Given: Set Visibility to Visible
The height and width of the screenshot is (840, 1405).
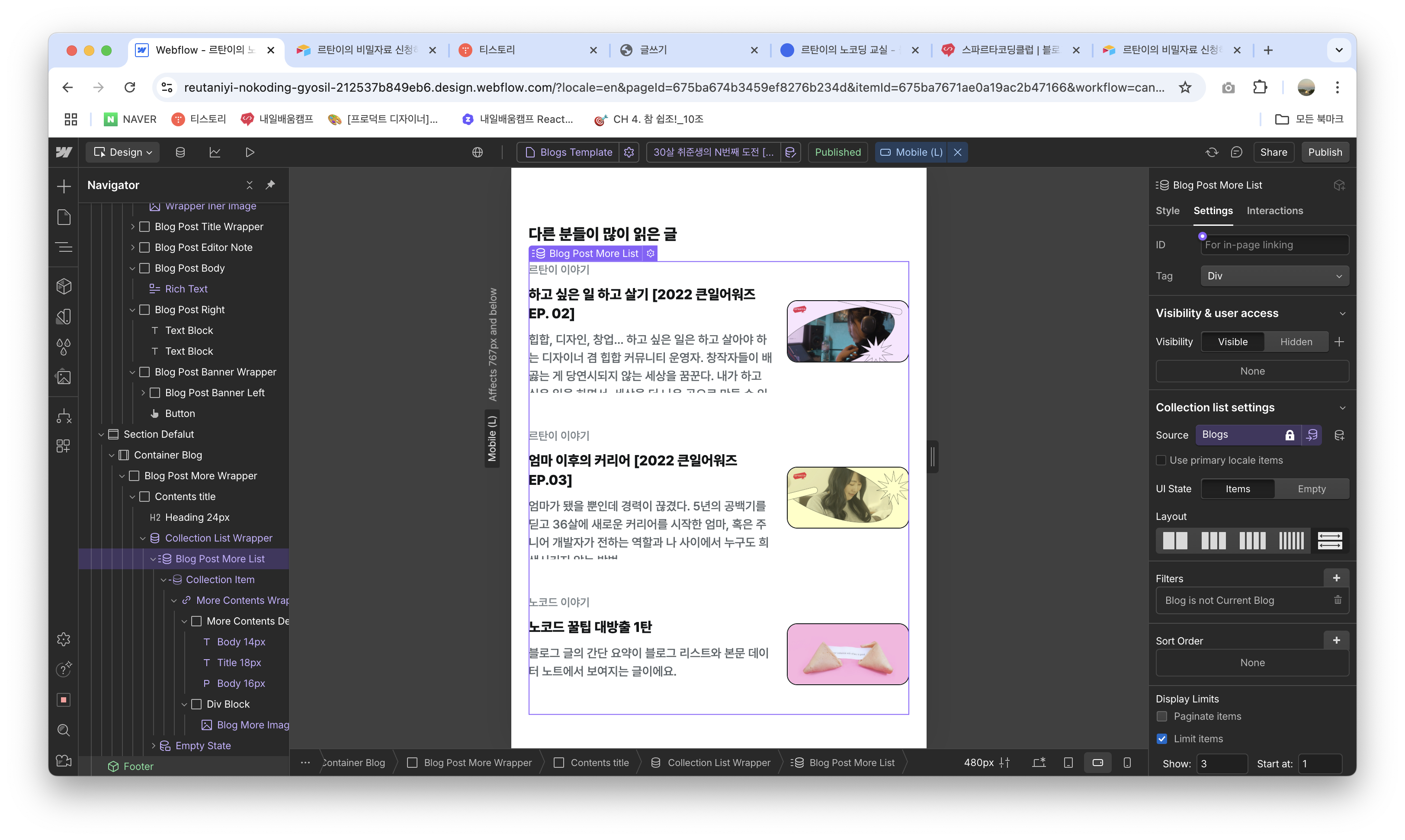Looking at the screenshot, I should click(1232, 342).
